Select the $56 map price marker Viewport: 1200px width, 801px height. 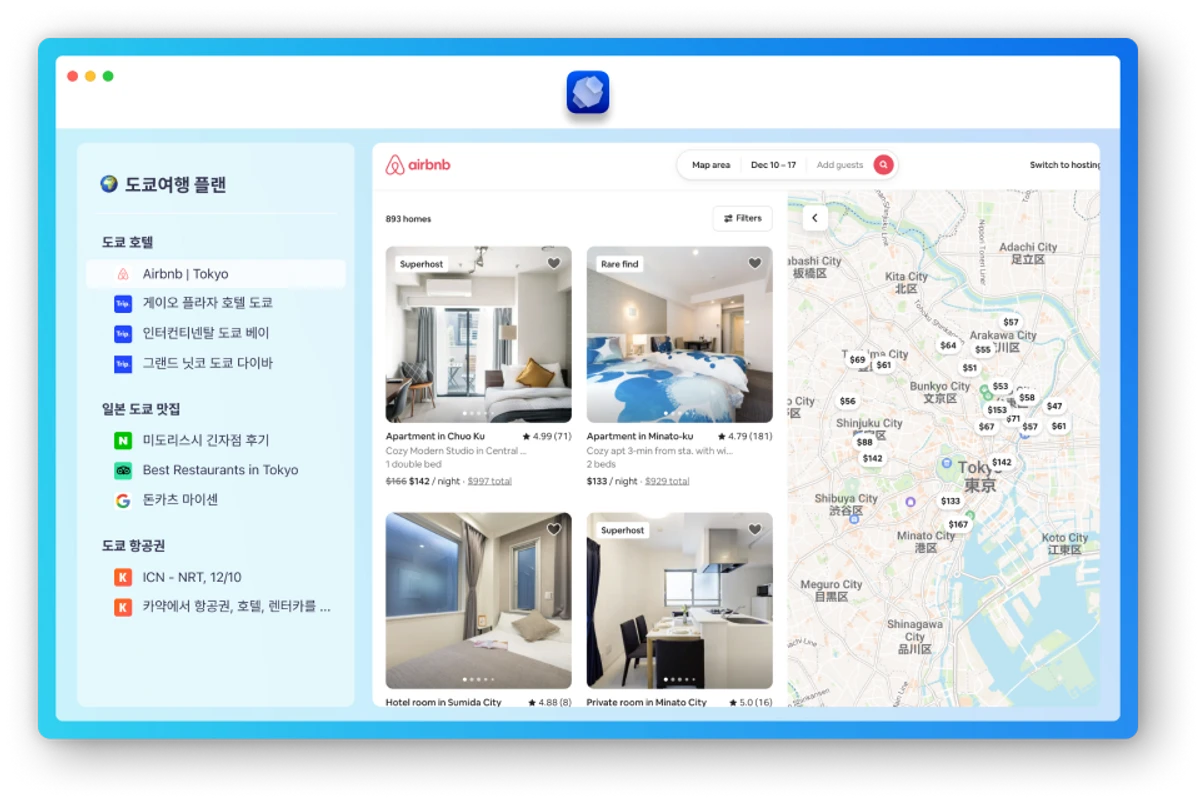(848, 401)
